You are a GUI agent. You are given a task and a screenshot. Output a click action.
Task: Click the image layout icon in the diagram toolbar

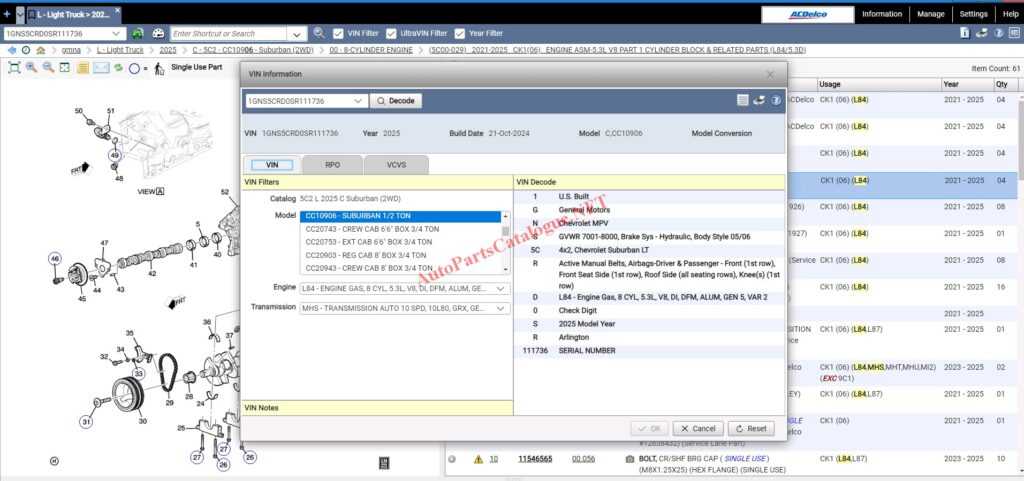coord(65,67)
